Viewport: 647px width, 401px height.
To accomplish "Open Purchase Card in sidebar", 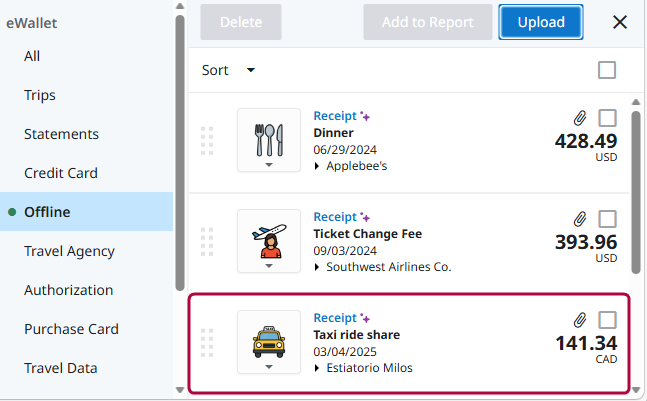I will pyautogui.click(x=86, y=329).
